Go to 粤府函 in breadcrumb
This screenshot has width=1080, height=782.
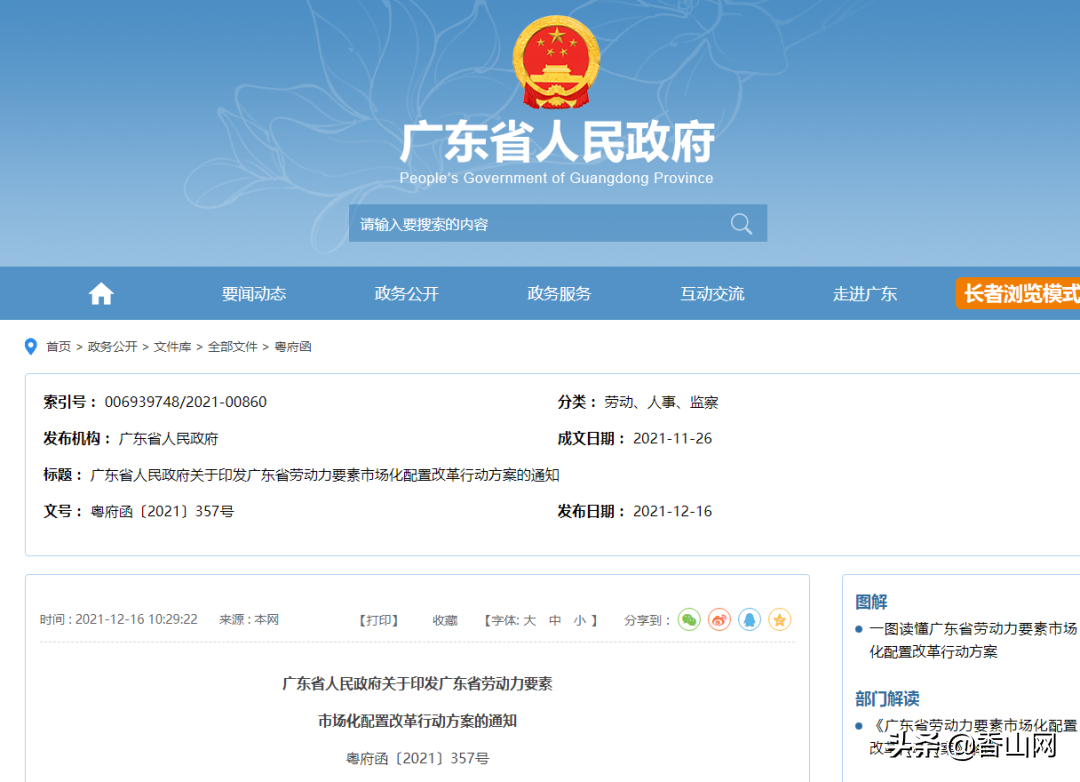293,347
